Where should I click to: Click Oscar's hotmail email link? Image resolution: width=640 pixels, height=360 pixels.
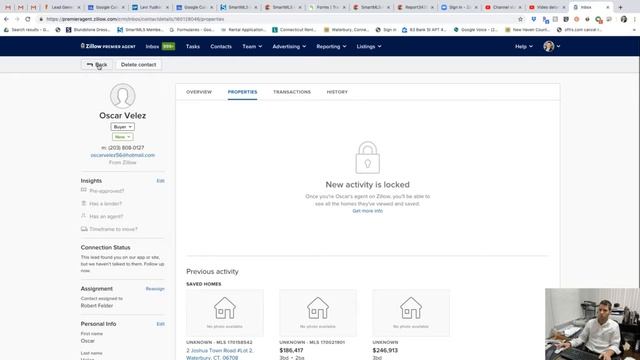(122, 155)
